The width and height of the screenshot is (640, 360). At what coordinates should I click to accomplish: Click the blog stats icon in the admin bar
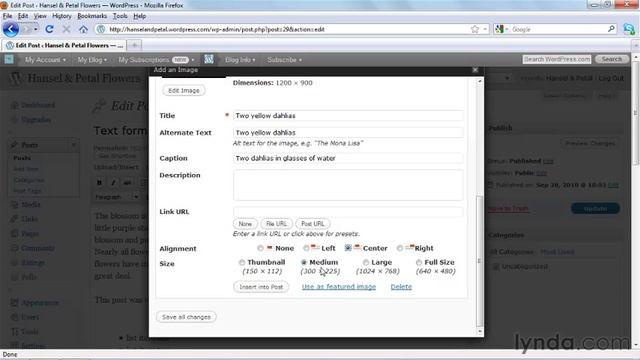pos(209,60)
